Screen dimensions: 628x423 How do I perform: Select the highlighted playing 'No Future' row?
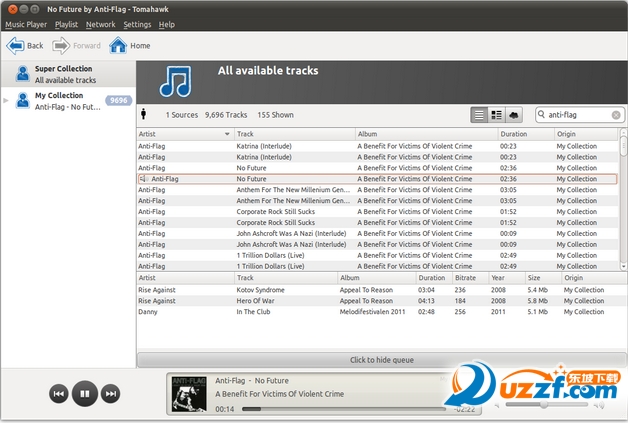378,179
